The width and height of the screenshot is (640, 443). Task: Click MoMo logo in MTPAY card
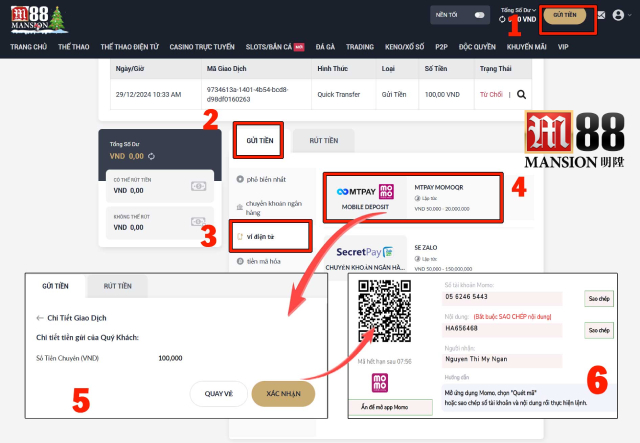[x=386, y=191]
